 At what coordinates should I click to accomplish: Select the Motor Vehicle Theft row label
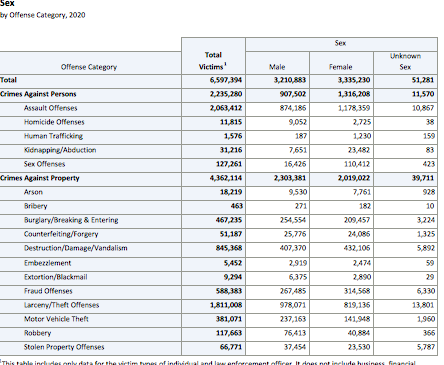(x=56, y=319)
